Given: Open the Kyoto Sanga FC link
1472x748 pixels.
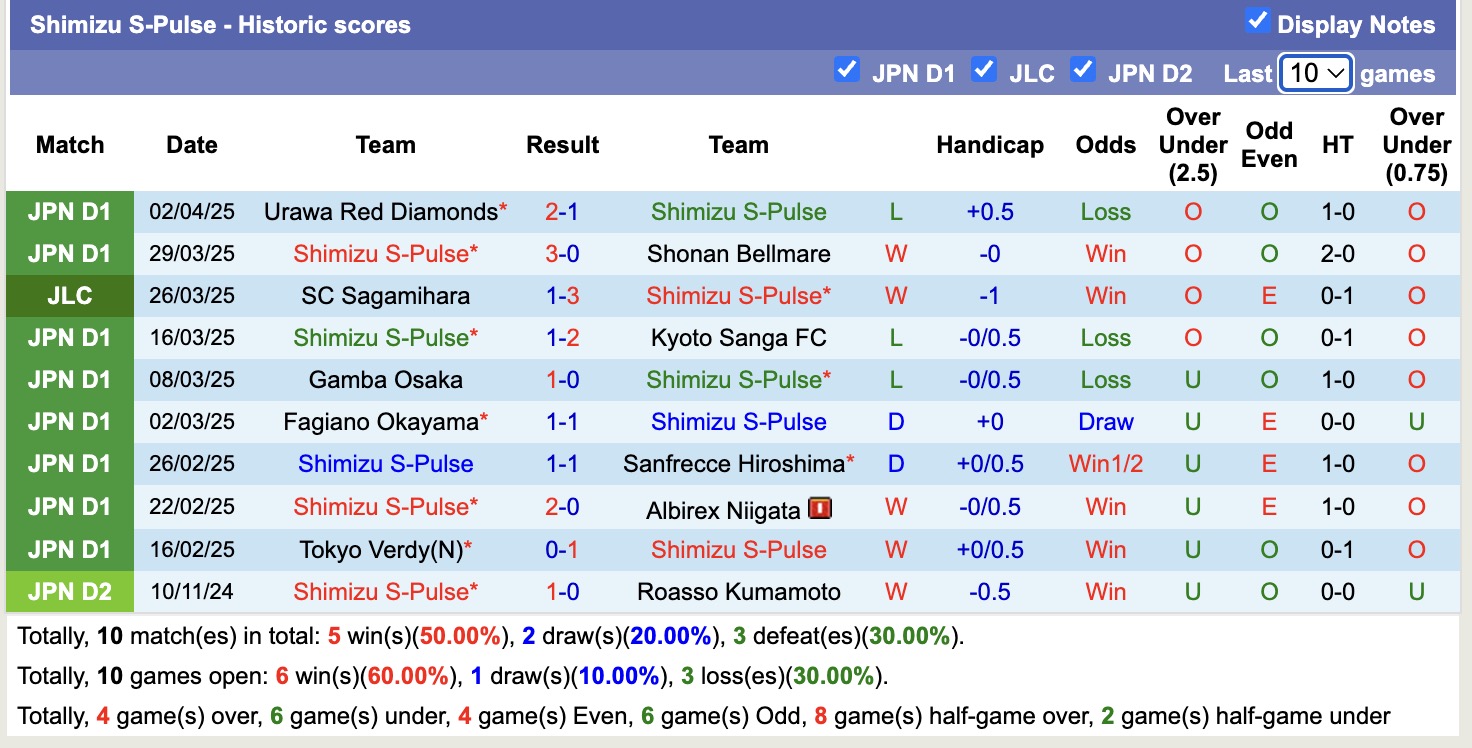Looking at the screenshot, I should point(738,337).
